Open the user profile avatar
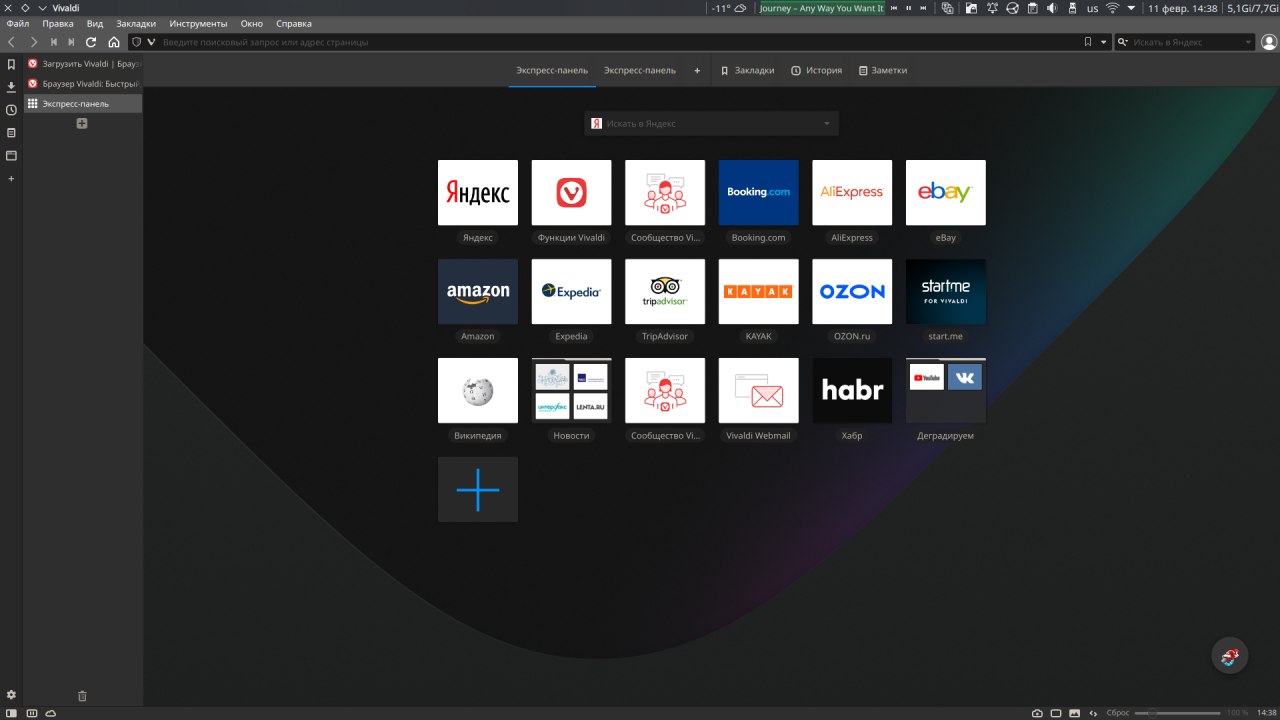 tap(1268, 42)
